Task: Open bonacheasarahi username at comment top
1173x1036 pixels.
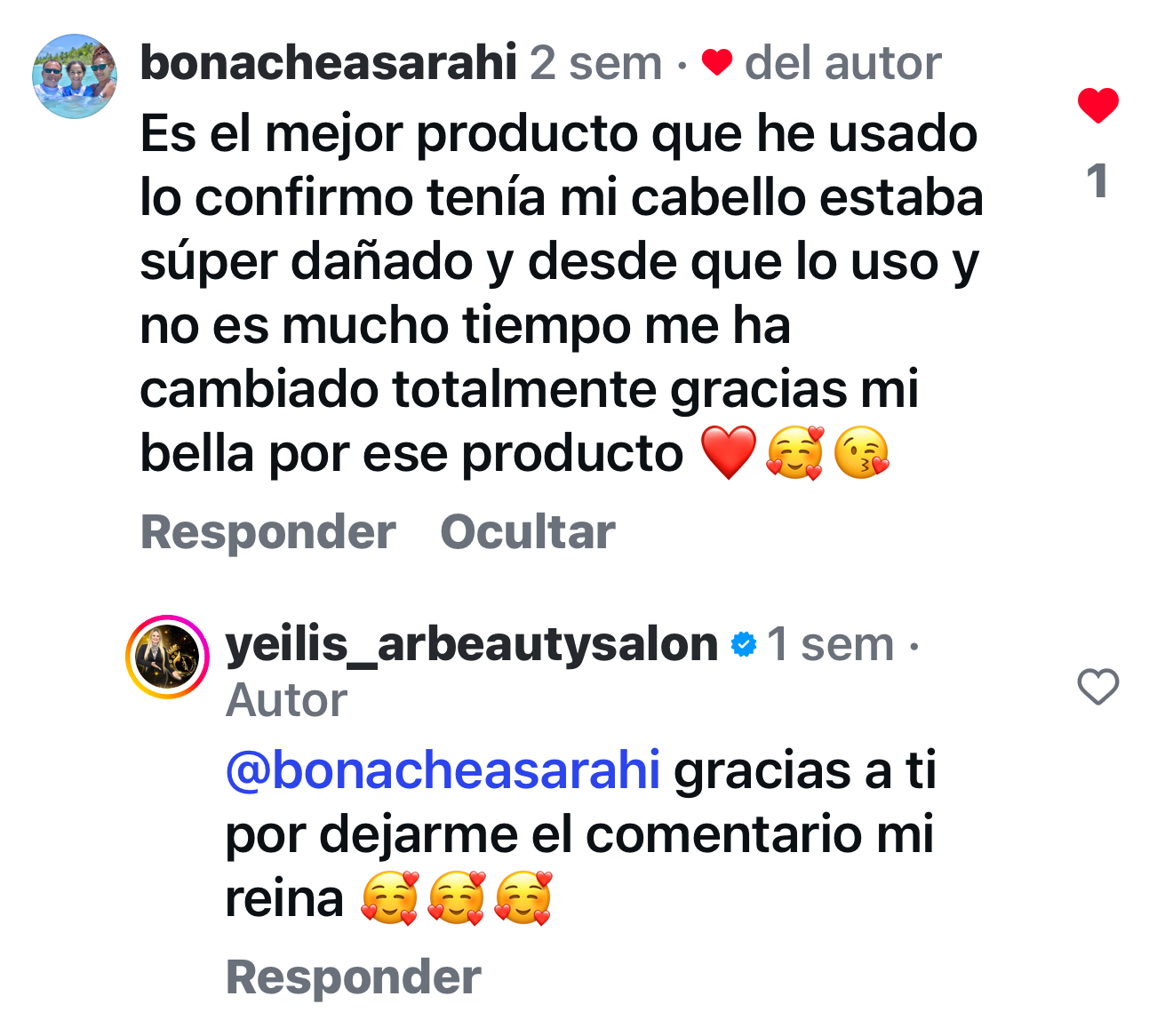Action: (328, 63)
